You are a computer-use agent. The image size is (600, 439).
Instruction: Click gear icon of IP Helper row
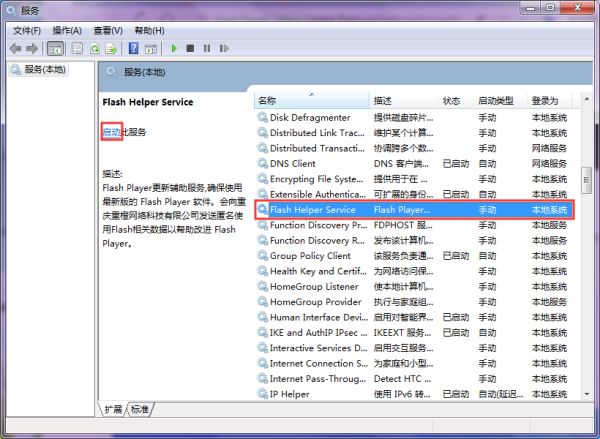tap(262, 394)
